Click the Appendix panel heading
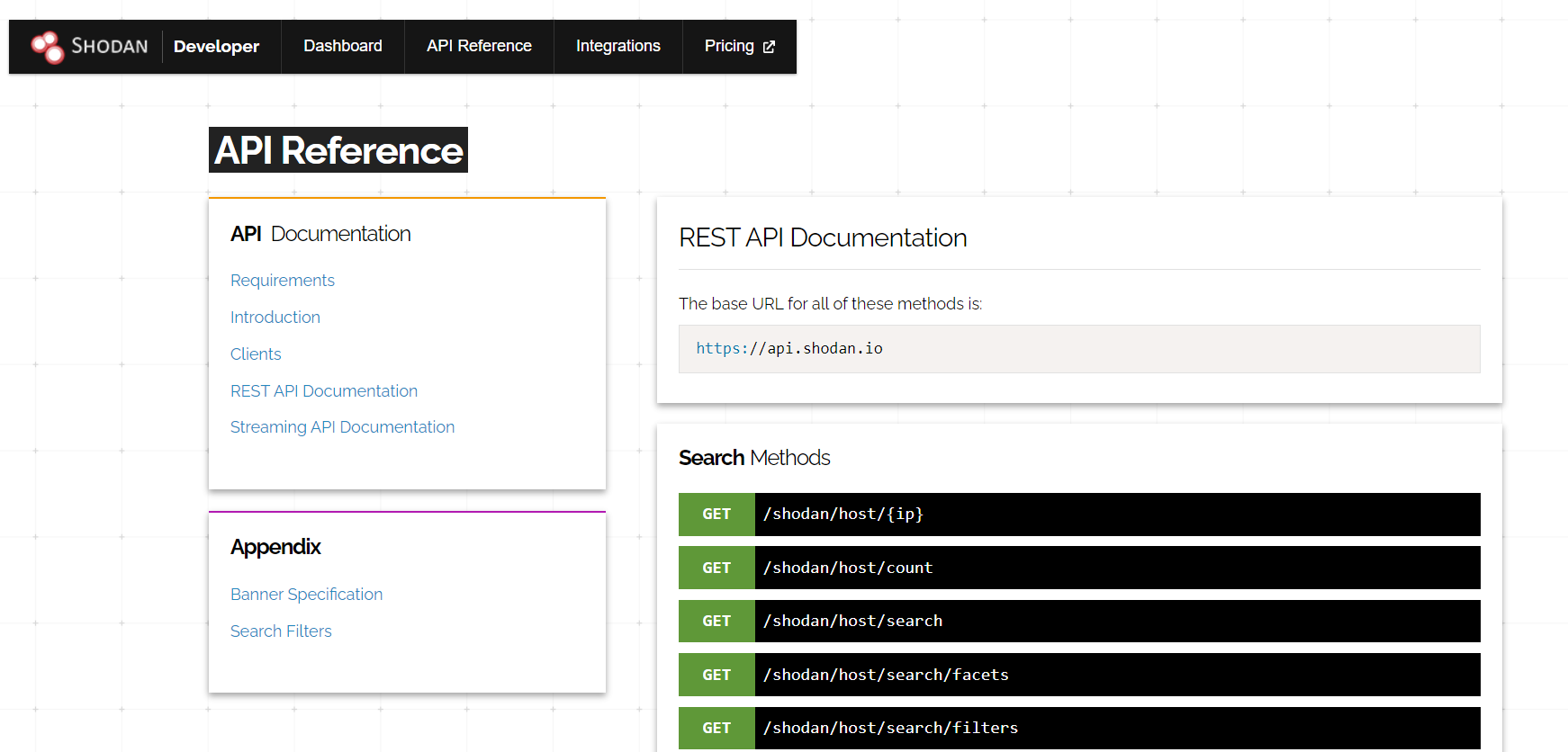The width and height of the screenshot is (1568, 752). click(x=275, y=547)
